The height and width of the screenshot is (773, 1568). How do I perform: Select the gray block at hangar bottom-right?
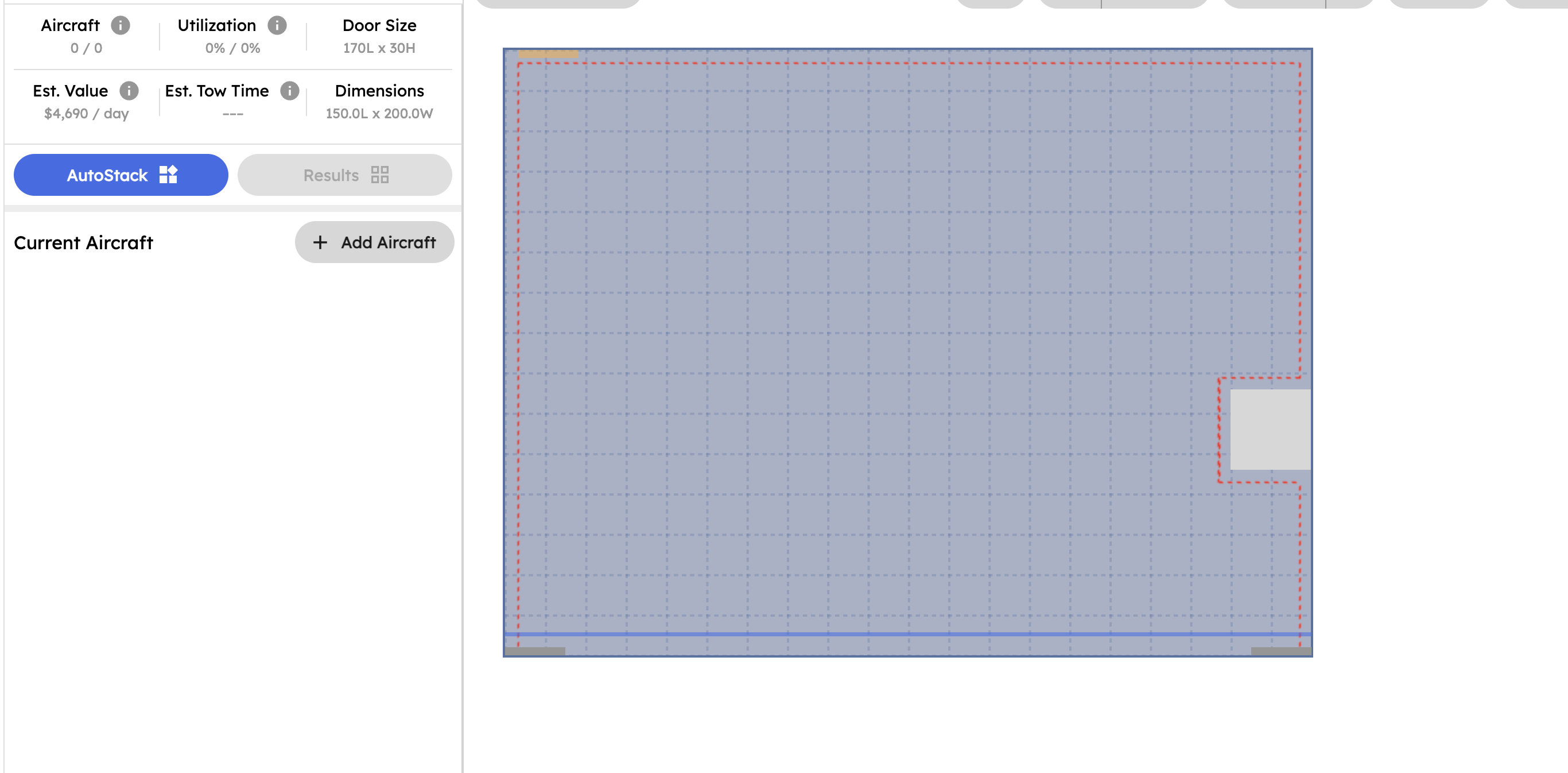[x=1280, y=651]
